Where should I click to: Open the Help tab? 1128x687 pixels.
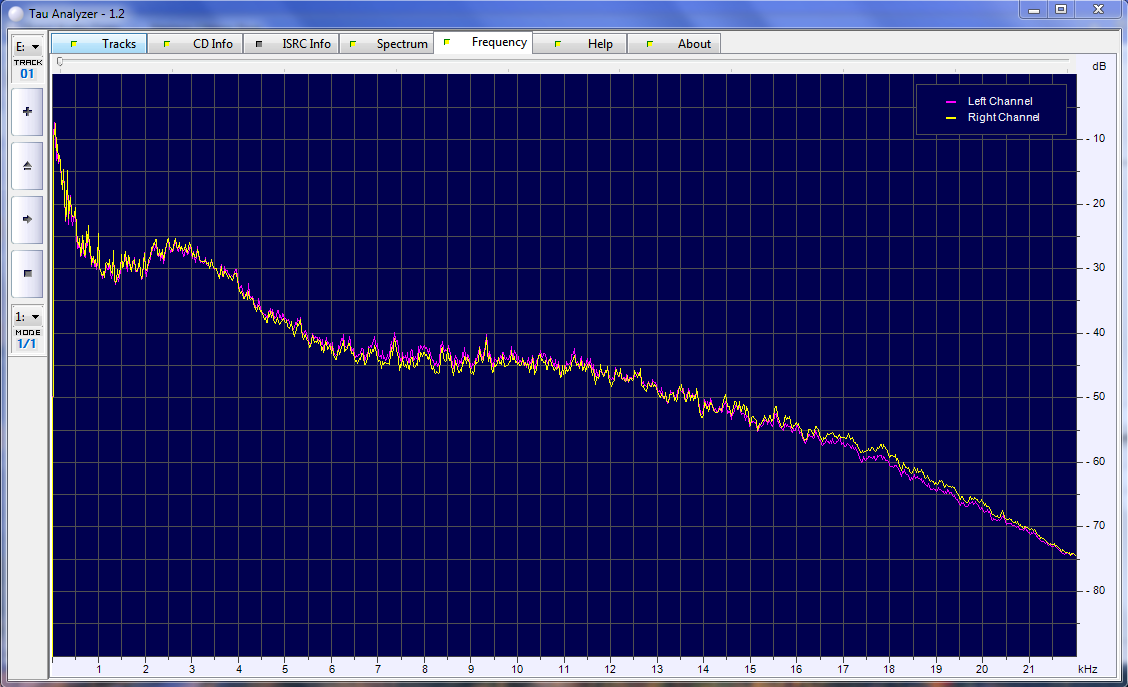(585, 44)
